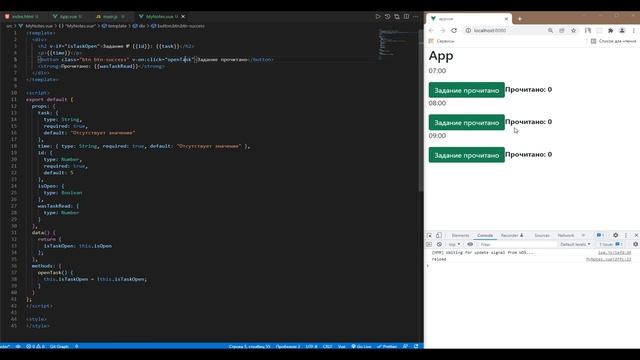Click the template breadcrumb segment
The width and height of the screenshot is (640, 360).
(114, 26)
